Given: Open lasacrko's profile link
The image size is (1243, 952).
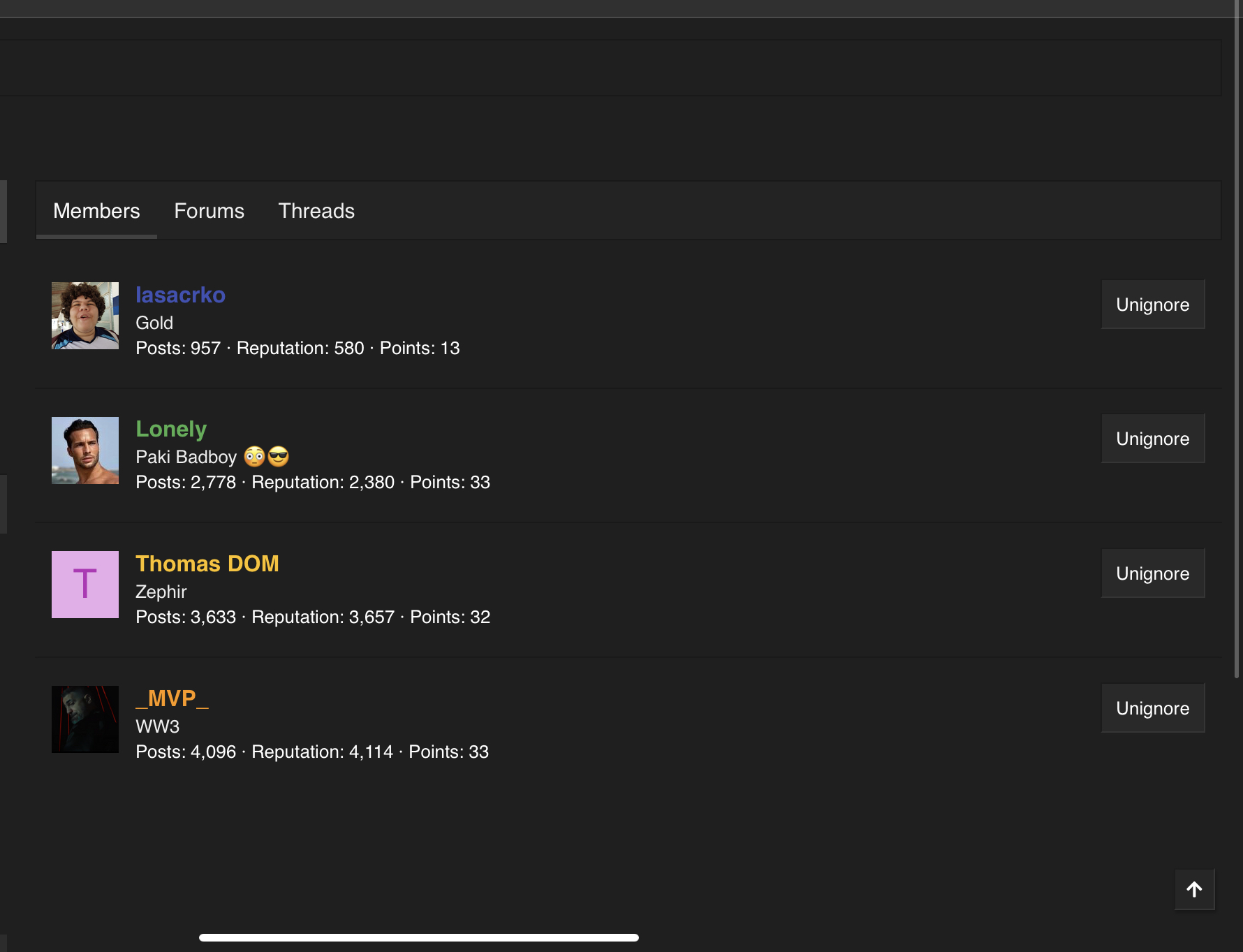Looking at the screenshot, I should [180, 295].
